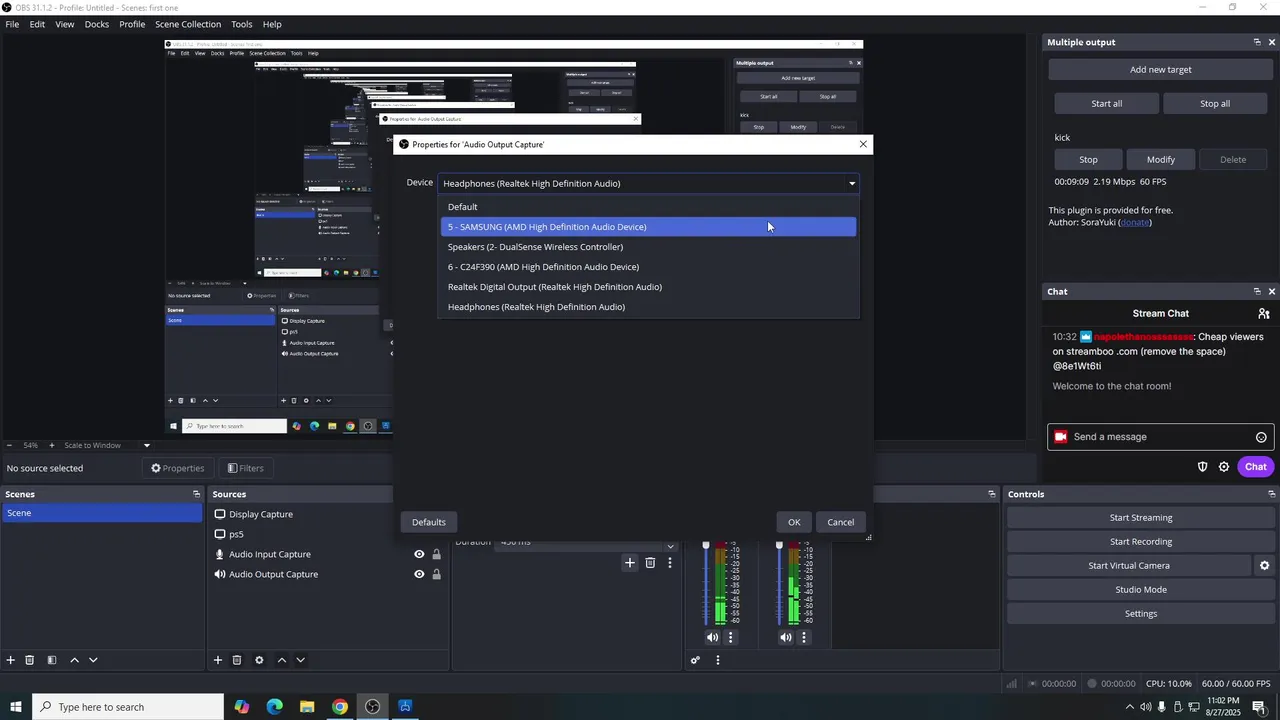Toggle visibility of Audio Input Capture
Screen dimensions: 1280x720
419,554
